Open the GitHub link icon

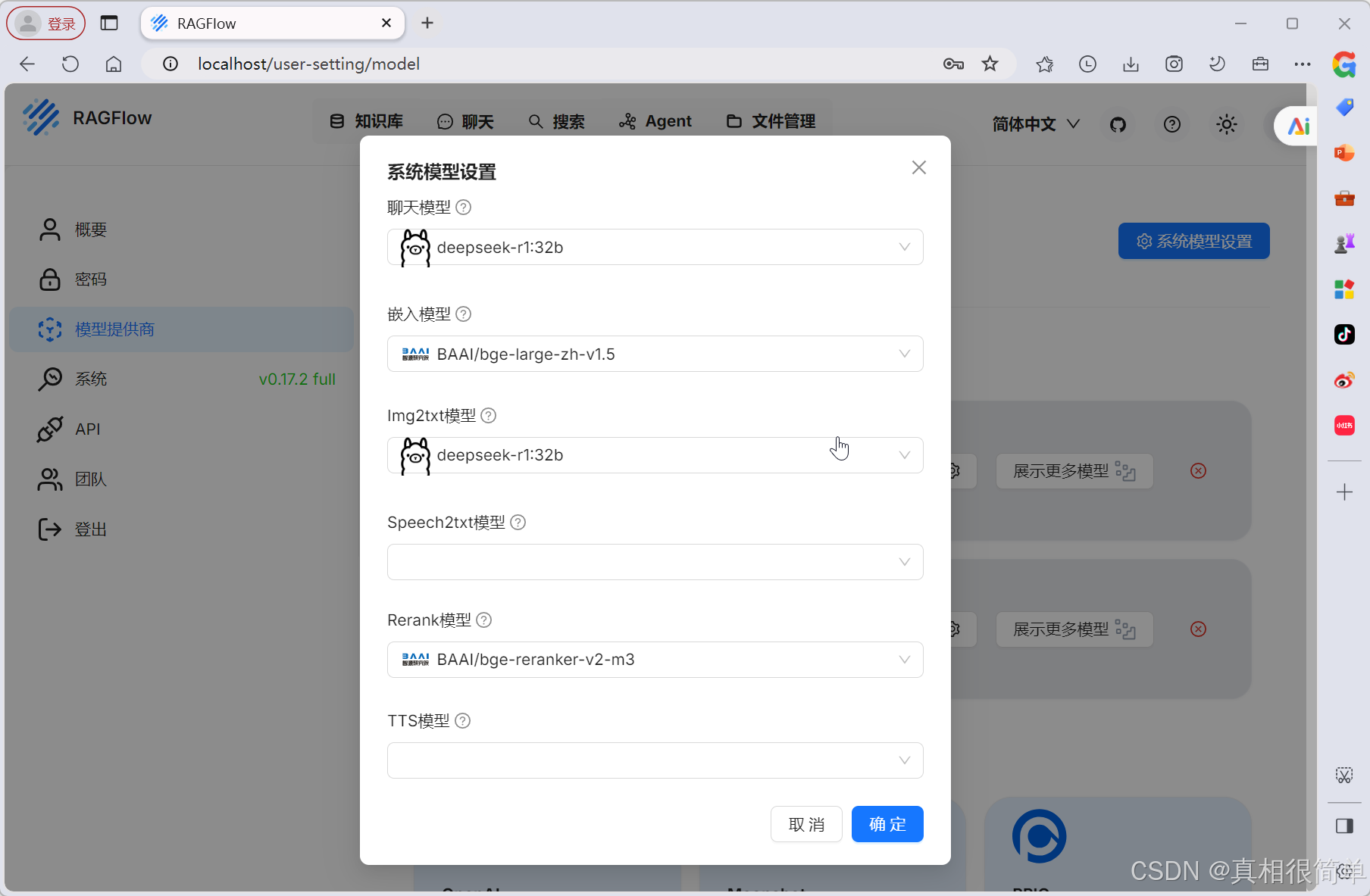(x=1118, y=124)
